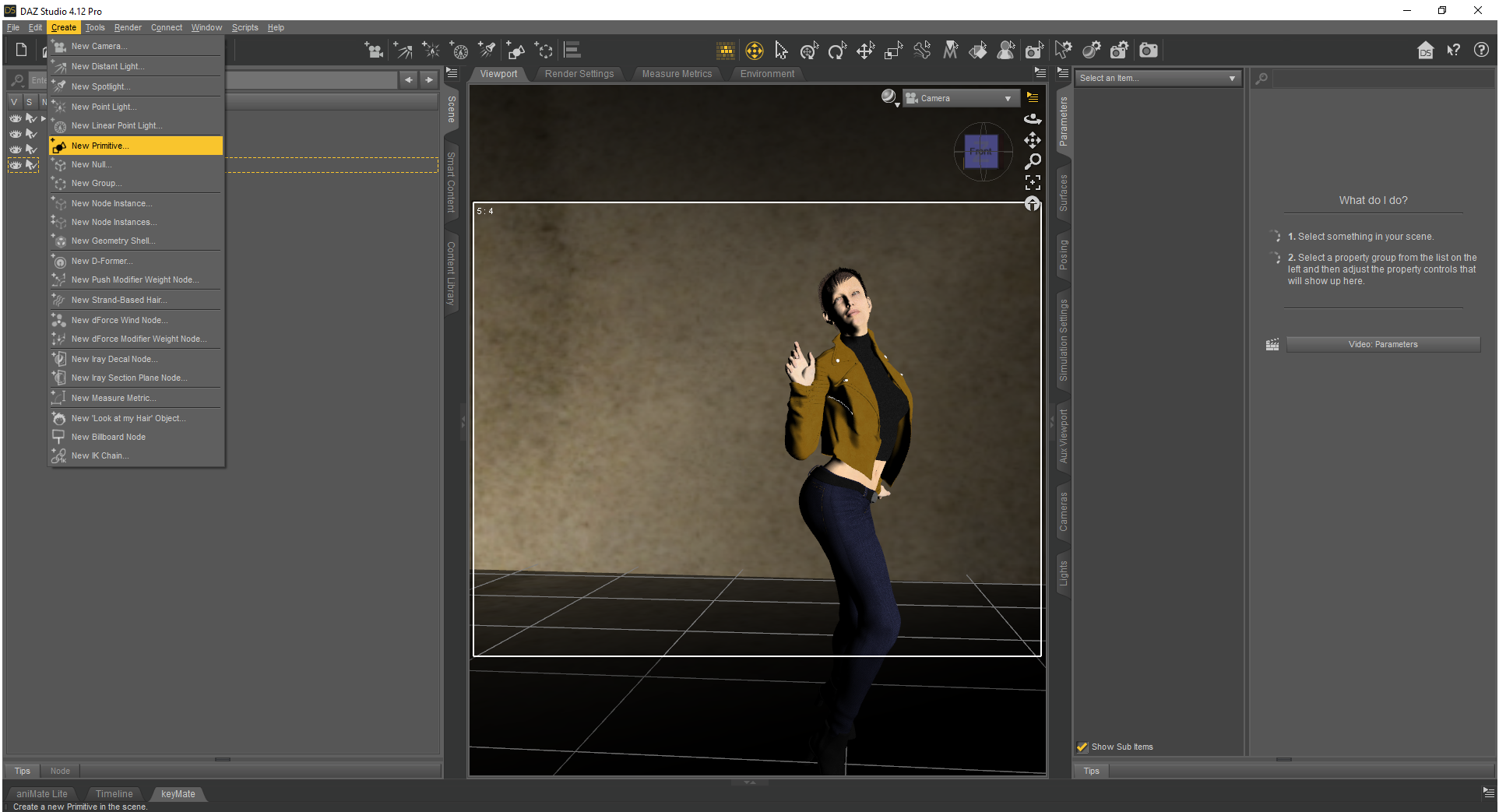Click the create new spotlight toolbar icon
This screenshot has width=1499, height=812.
click(x=487, y=51)
